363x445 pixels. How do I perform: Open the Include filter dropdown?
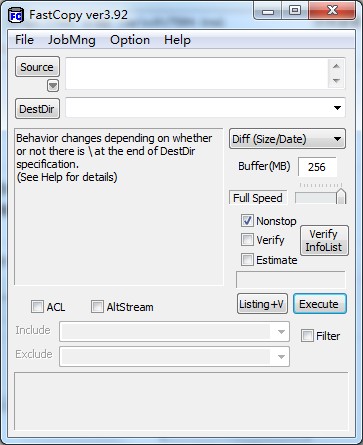click(281, 332)
